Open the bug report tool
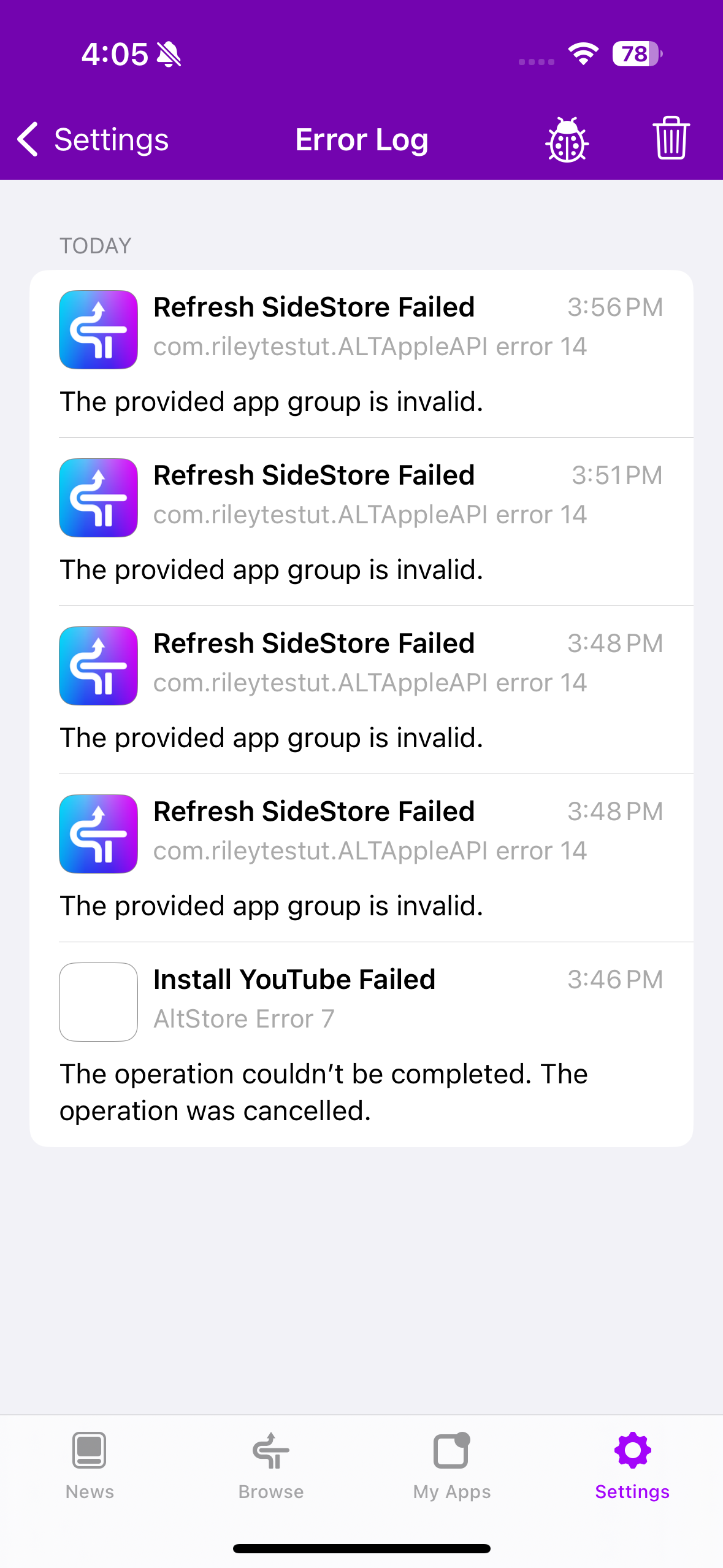The width and height of the screenshot is (723, 1568). pyautogui.click(x=566, y=139)
